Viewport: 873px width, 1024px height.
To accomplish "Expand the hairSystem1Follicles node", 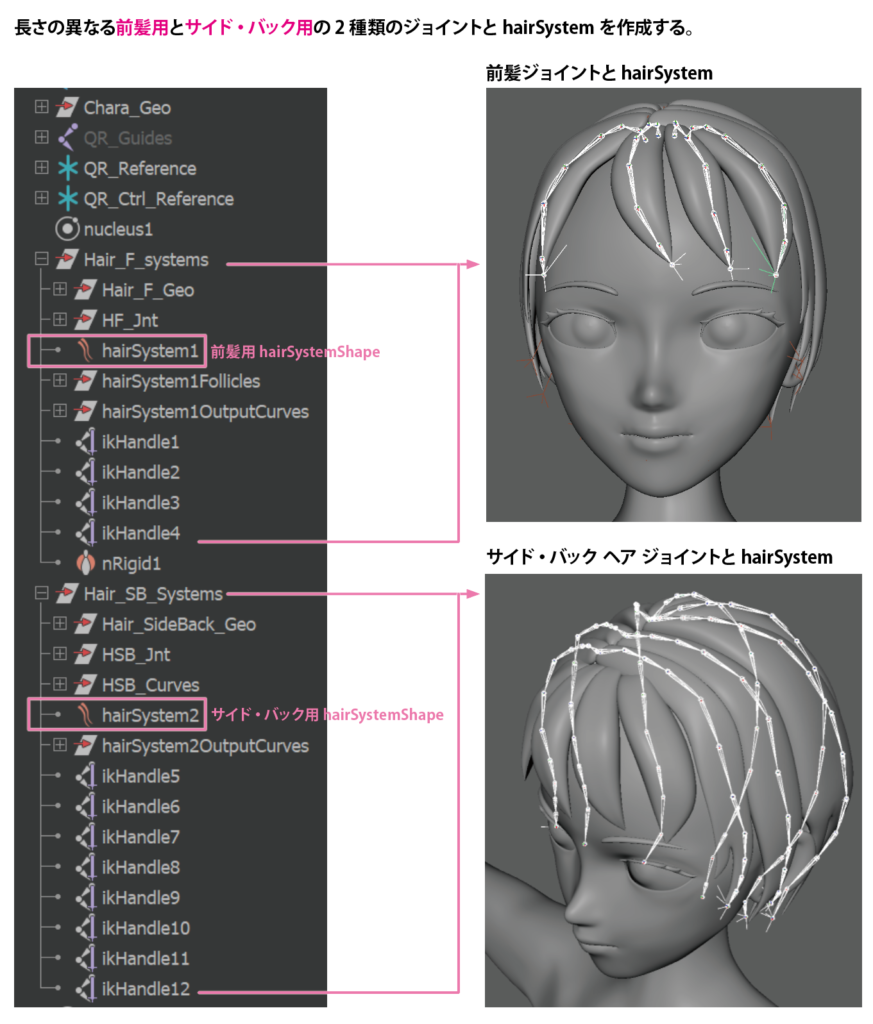I will point(60,381).
